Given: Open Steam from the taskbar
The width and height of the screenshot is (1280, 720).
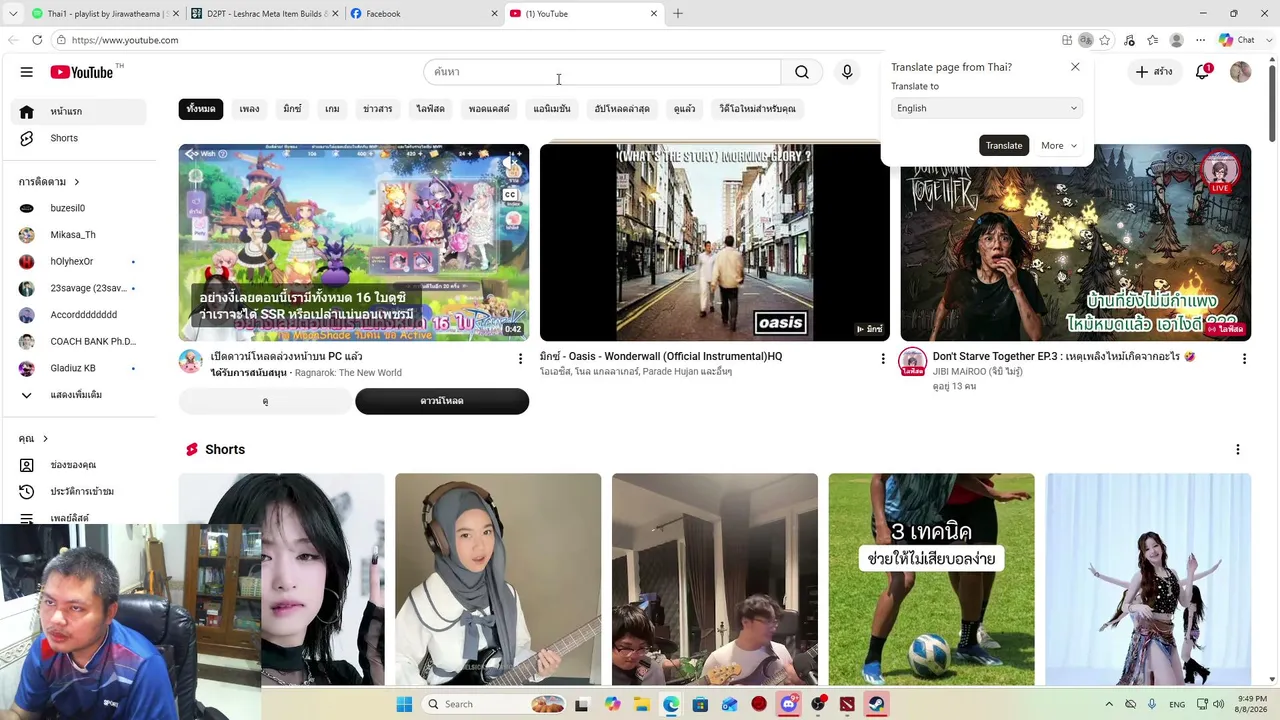Looking at the screenshot, I should click(x=876, y=704).
